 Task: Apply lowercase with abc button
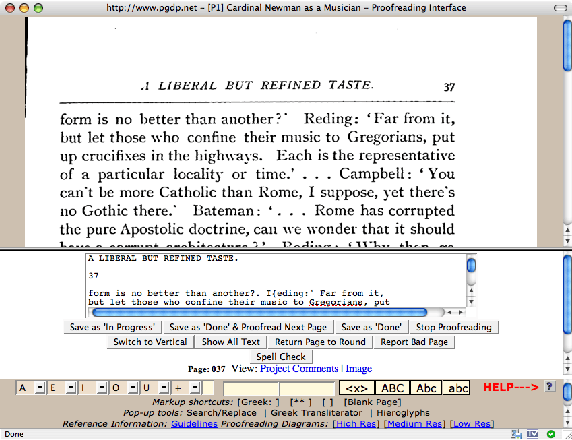click(x=456, y=388)
